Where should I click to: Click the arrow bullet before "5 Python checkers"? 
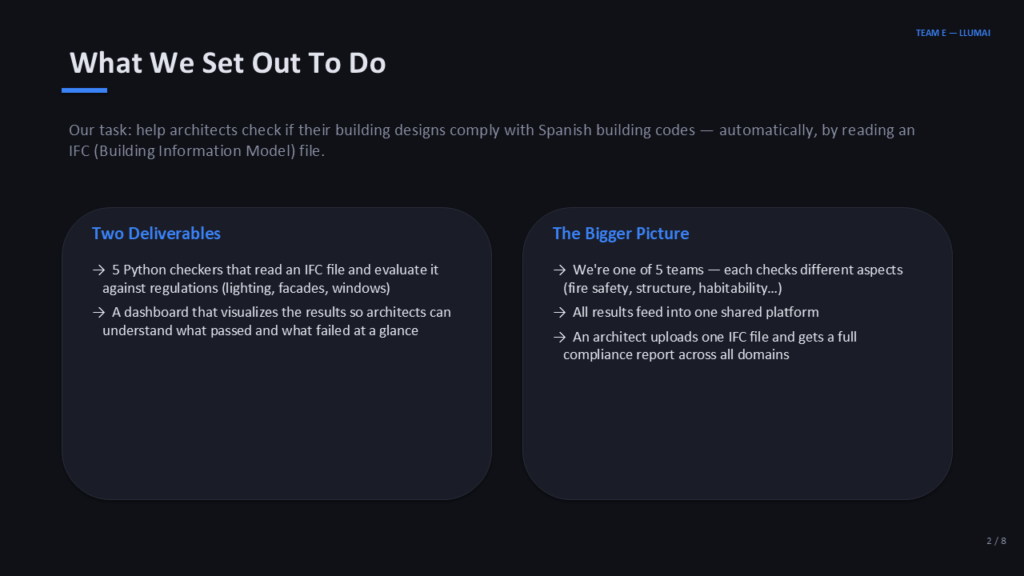tap(98, 270)
